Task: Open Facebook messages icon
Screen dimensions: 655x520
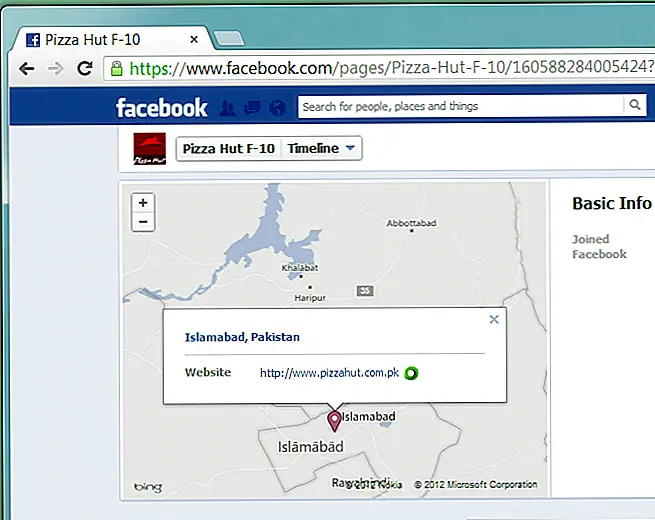Action: click(x=252, y=108)
